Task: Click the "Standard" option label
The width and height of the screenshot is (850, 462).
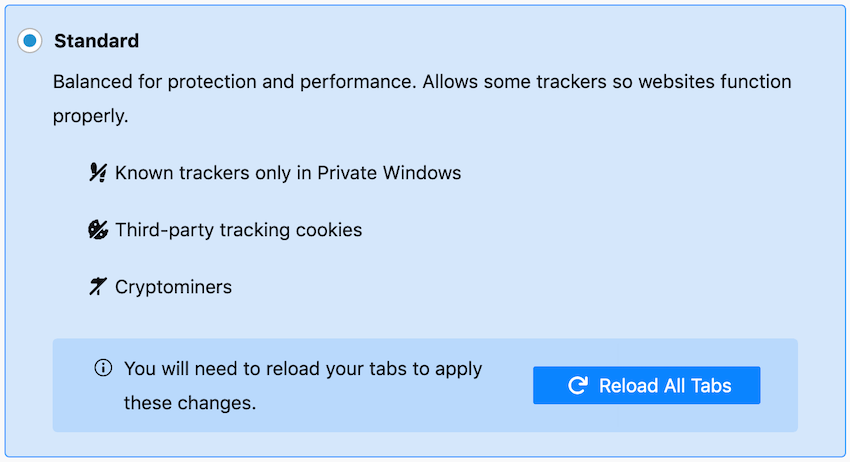Action: pyautogui.click(x=96, y=41)
